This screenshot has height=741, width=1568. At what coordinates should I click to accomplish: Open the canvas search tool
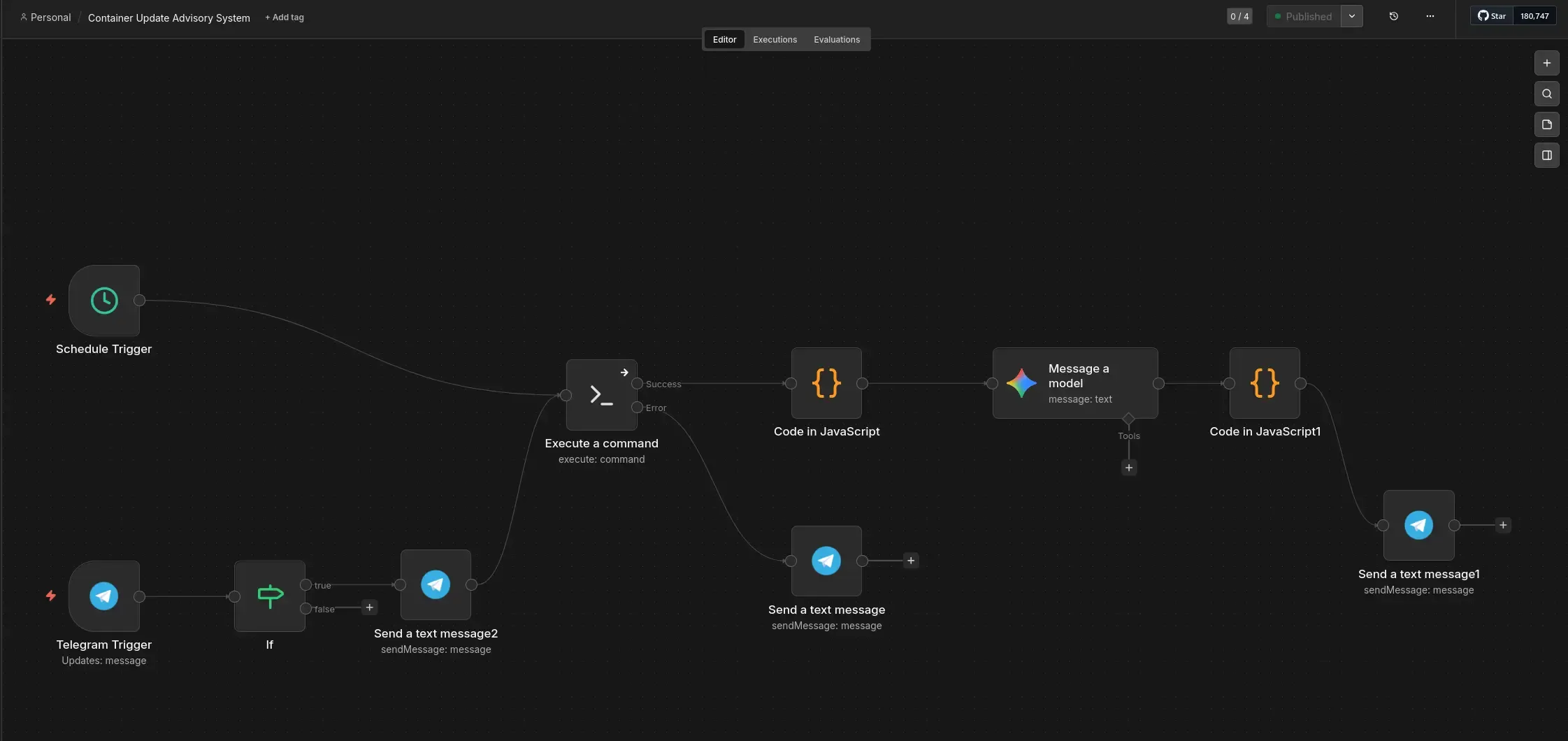[1548, 94]
